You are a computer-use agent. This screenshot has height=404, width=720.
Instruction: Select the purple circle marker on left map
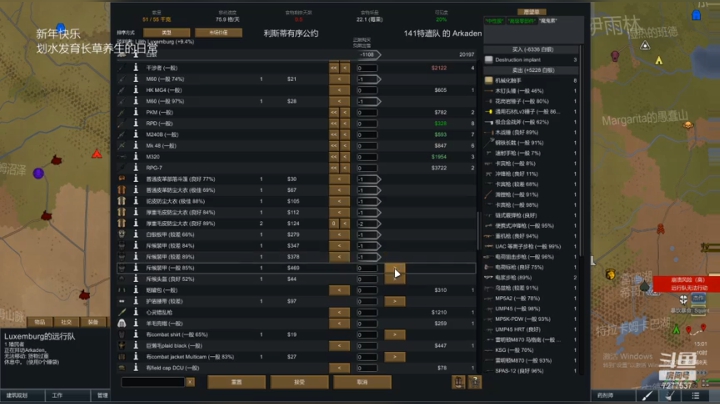39,173
